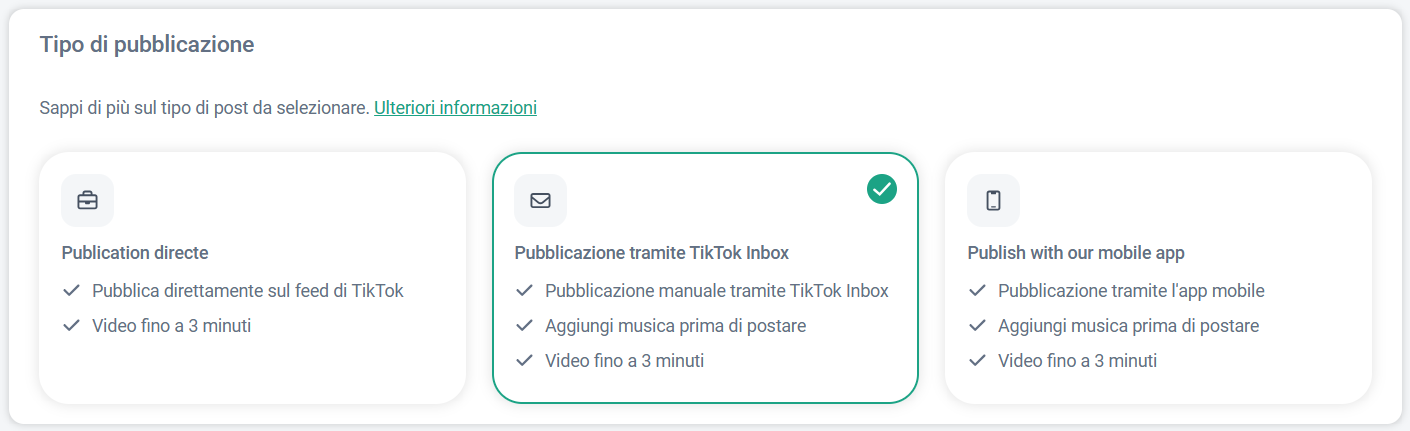Click 'Video fino a 3 minuti' in Inbox card

click(x=624, y=361)
